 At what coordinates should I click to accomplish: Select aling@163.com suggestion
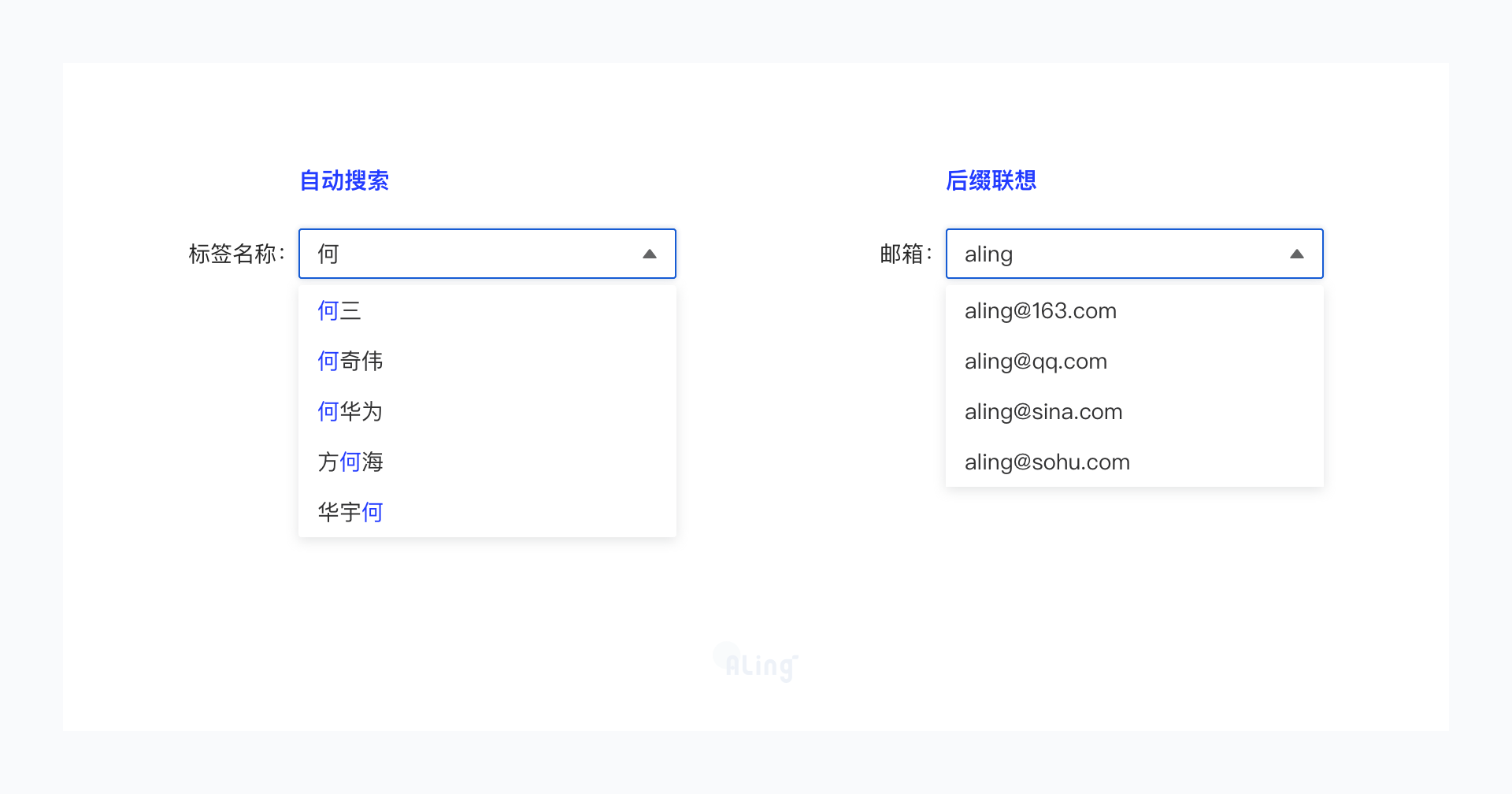[1040, 310]
